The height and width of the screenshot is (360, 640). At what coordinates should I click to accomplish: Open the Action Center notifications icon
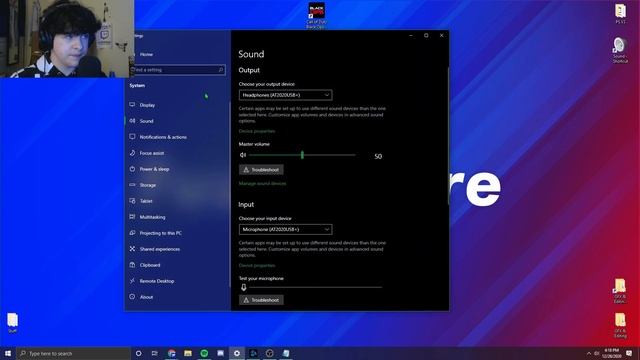click(x=629, y=353)
